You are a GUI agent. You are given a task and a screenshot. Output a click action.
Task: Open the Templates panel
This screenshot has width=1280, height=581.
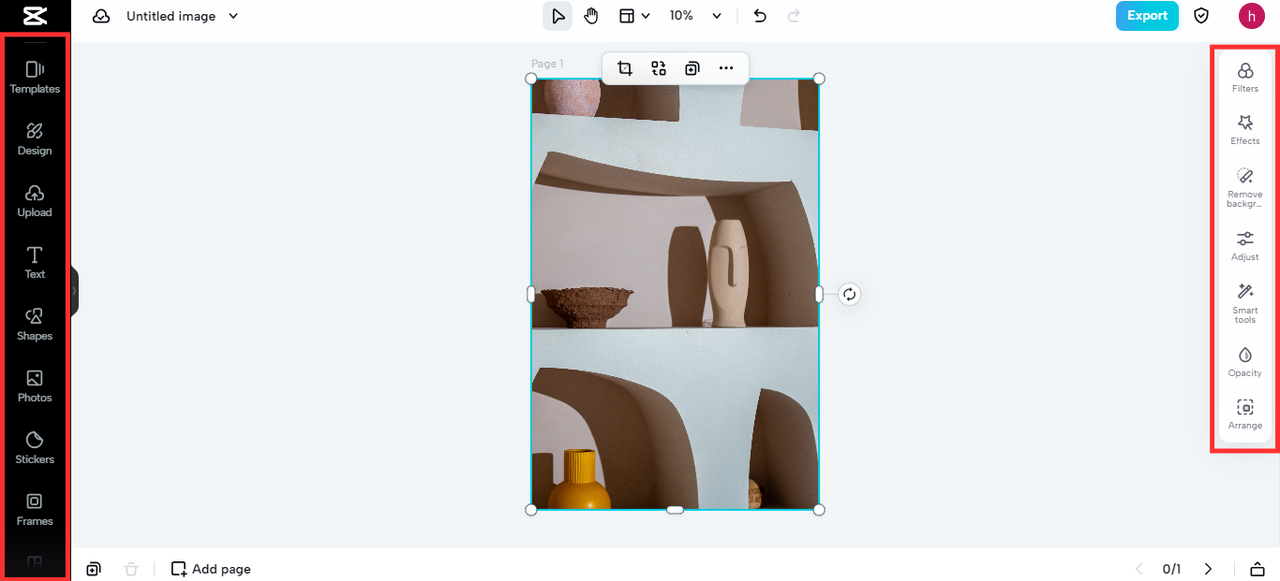[35, 77]
